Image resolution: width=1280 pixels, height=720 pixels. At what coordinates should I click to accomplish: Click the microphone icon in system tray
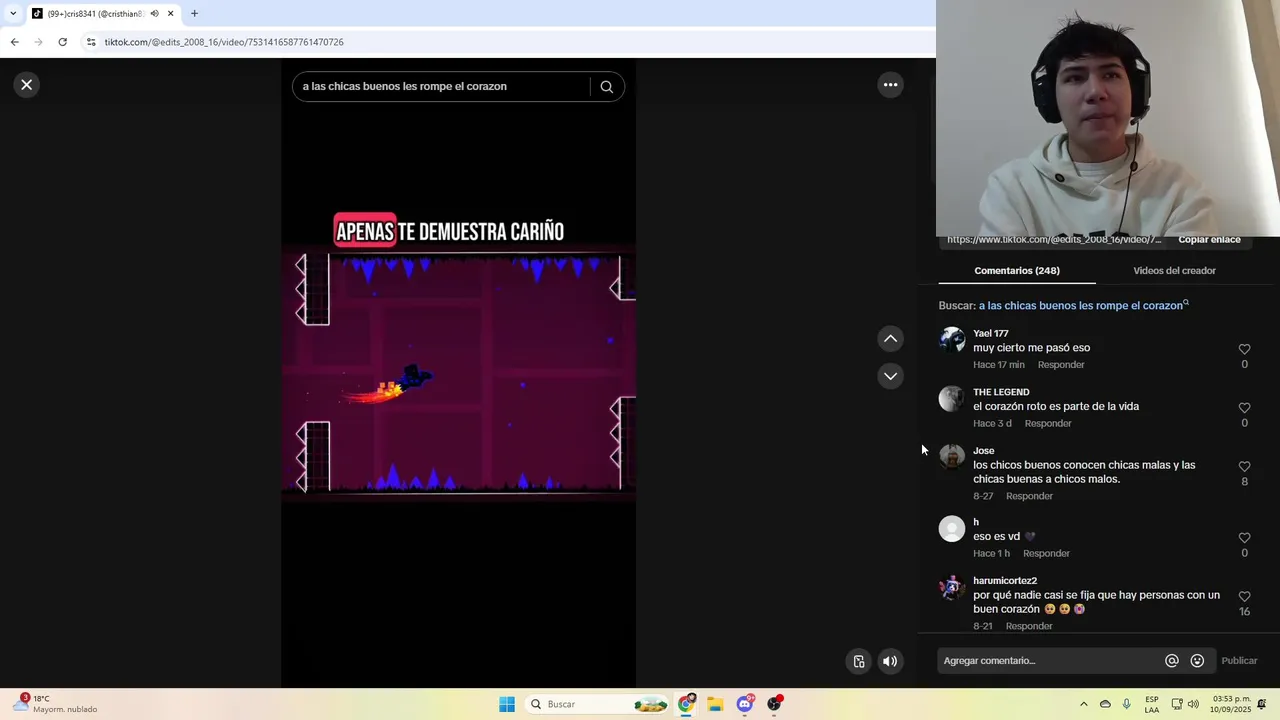click(x=1127, y=704)
